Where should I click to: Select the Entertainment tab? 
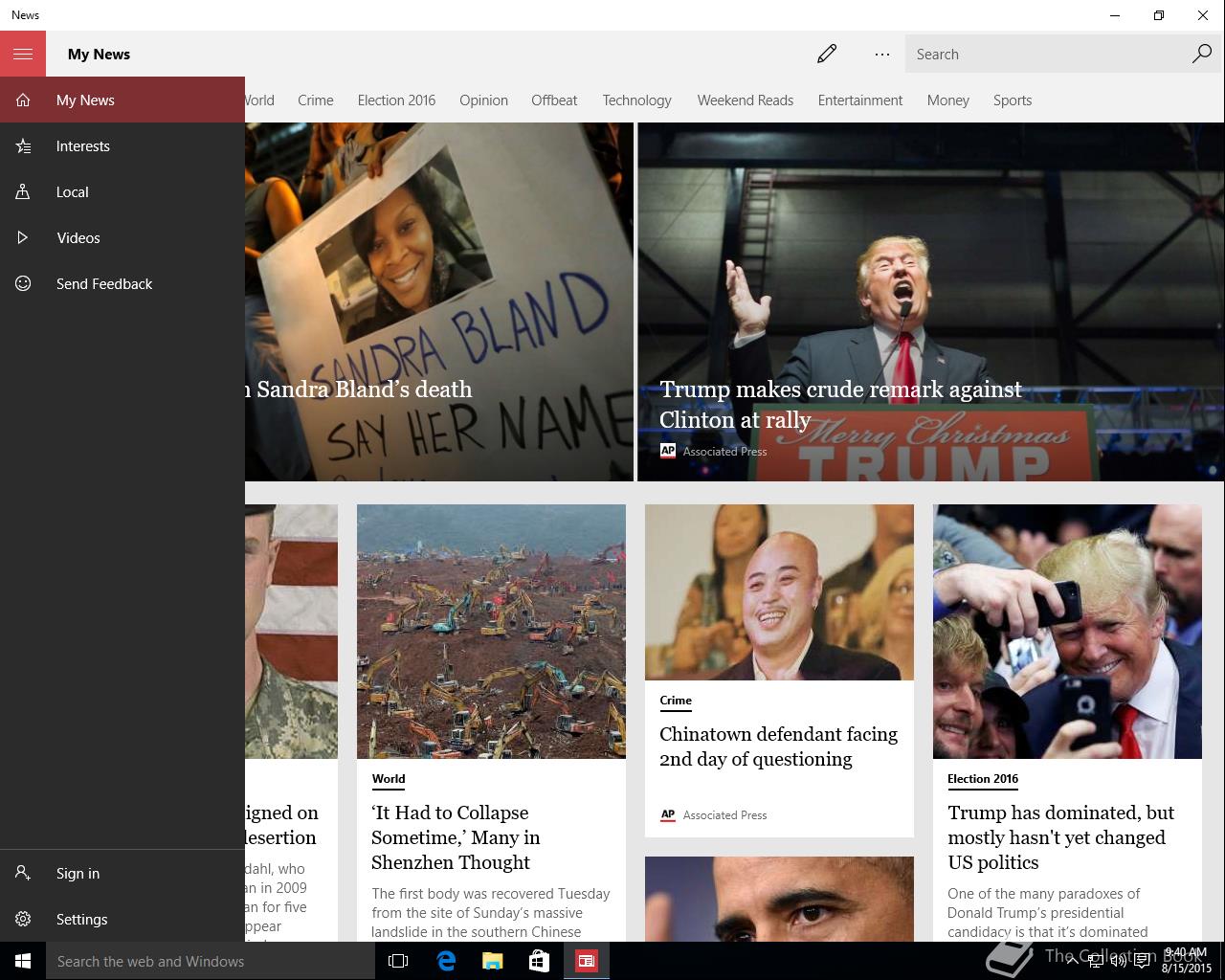pos(860,100)
